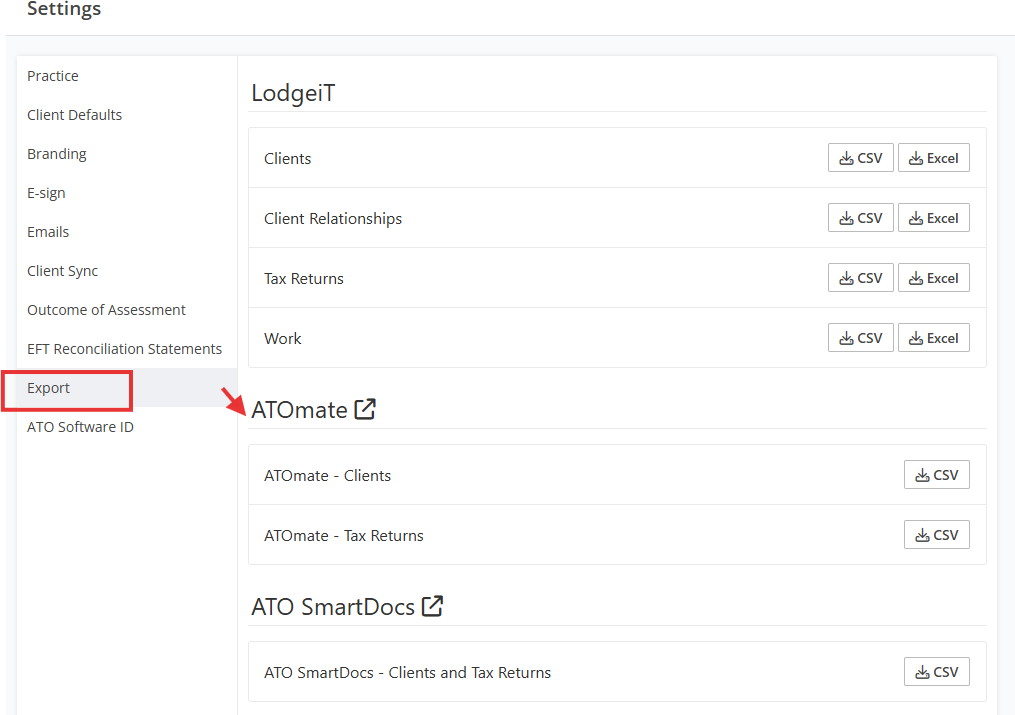Download Tax Returns Excel file

coord(933,278)
